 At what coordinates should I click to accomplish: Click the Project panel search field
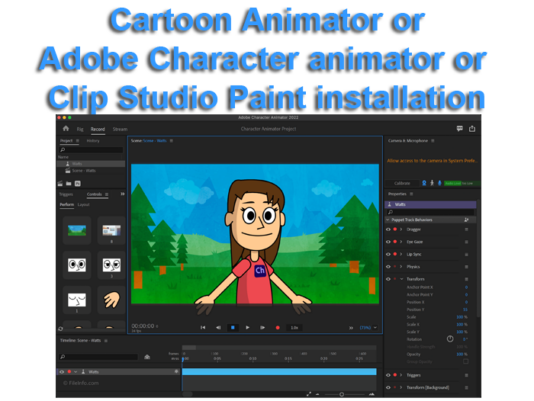(91, 150)
